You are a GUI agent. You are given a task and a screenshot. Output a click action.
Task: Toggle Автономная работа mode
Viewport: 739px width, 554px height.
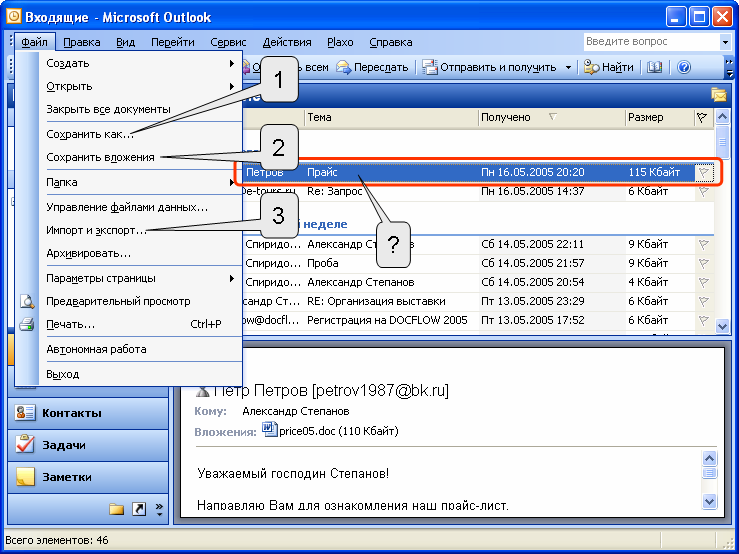(140, 349)
